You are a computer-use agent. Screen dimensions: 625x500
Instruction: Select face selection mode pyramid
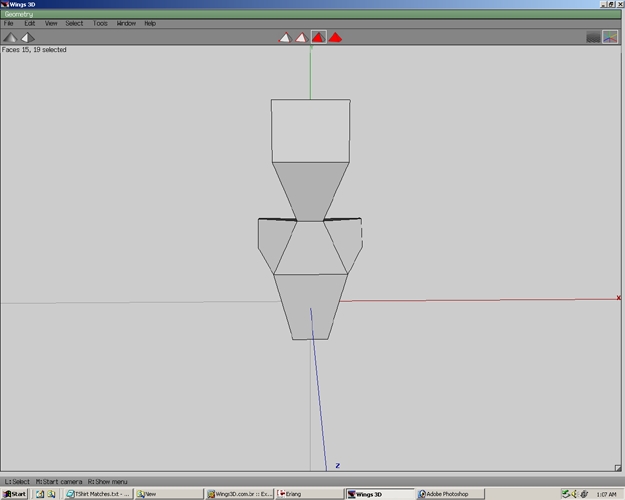click(318, 37)
